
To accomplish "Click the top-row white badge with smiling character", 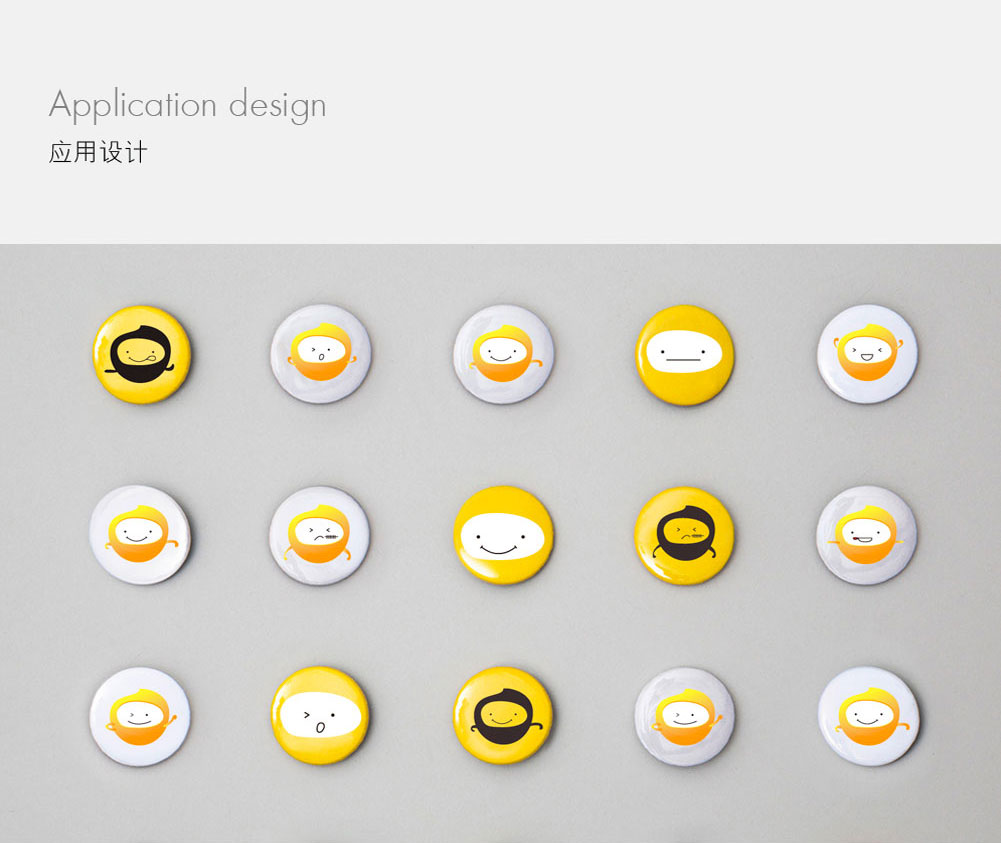I will (x=503, y=354).
